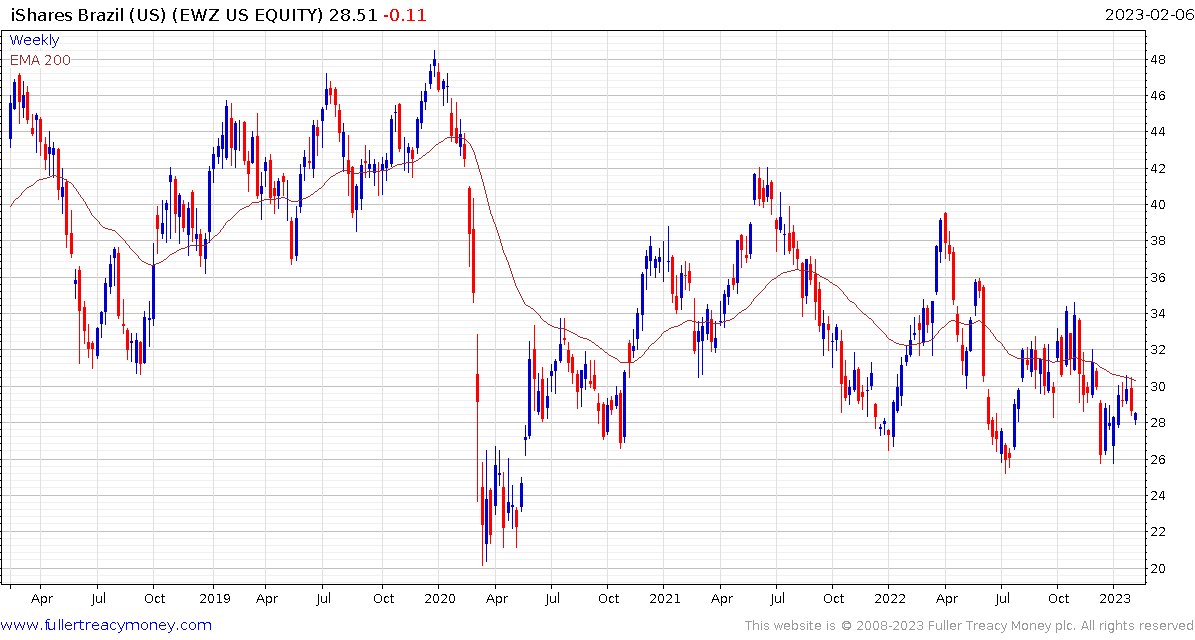The image size is (1195, 640).
Task: Select the 24 price axis label
Action: pyautogui.click(x=1160, y=495)
